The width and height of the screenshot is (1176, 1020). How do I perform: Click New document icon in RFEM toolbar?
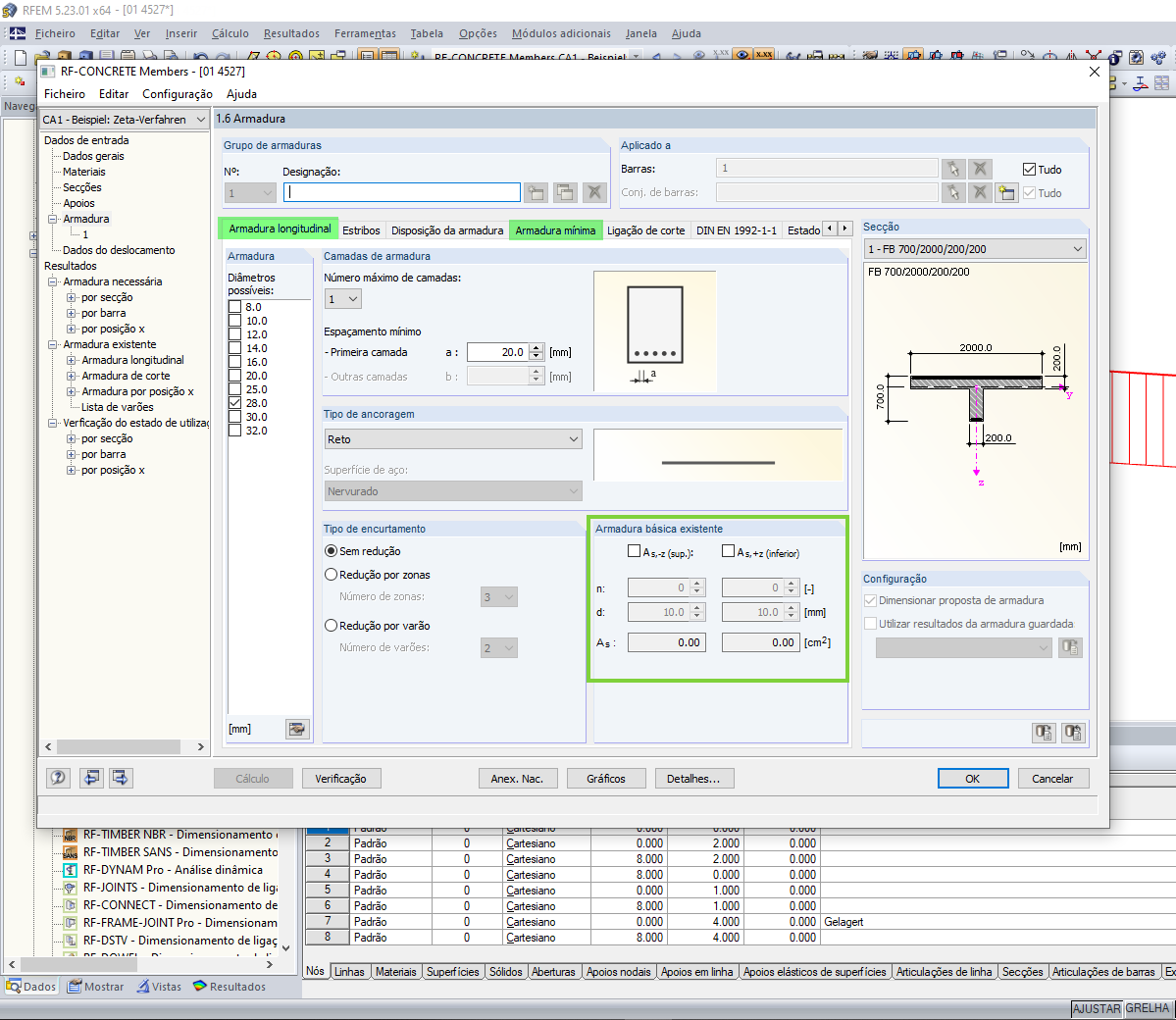click(x=21, y=57)
